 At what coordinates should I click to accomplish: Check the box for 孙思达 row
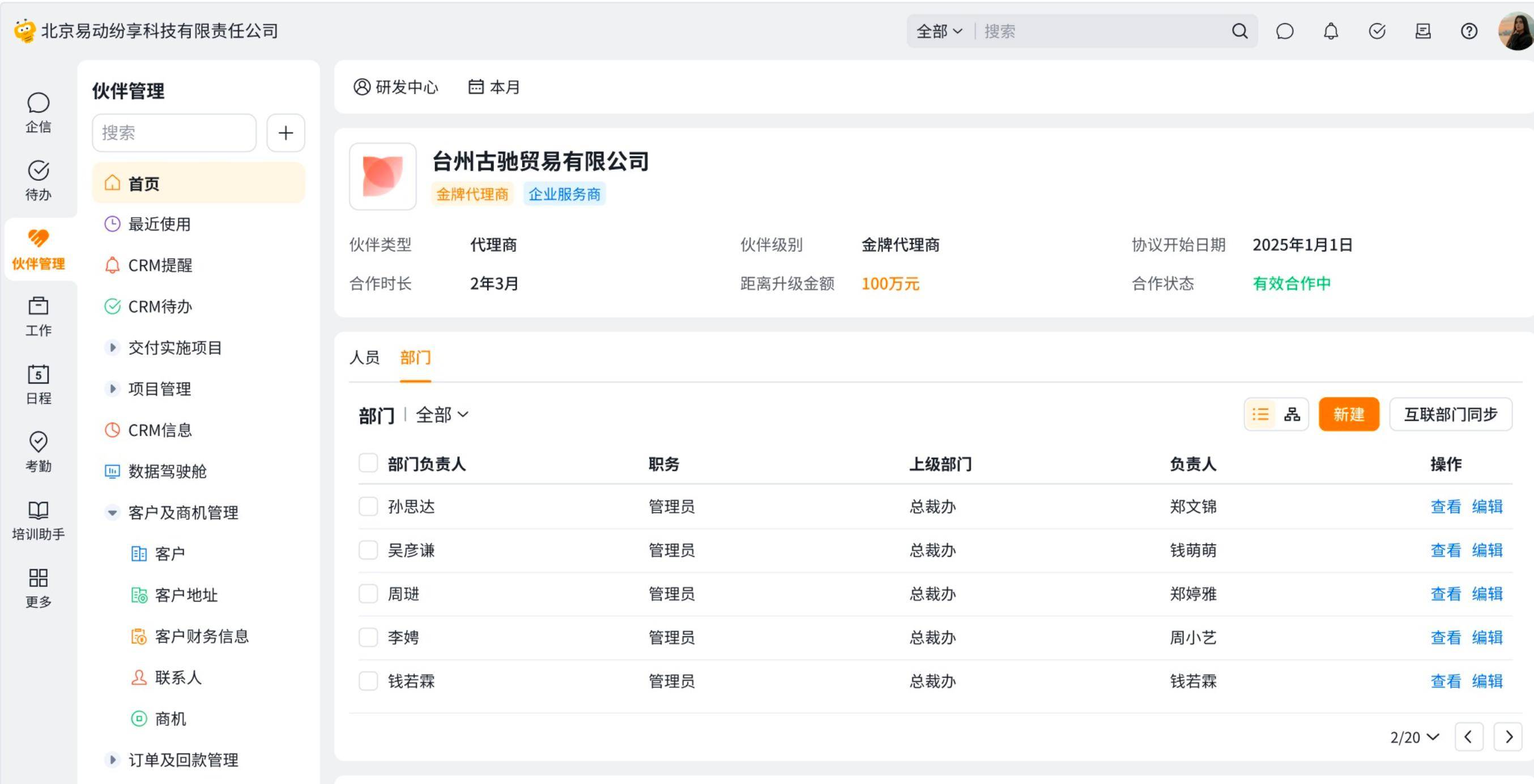(x=368, y=506)
